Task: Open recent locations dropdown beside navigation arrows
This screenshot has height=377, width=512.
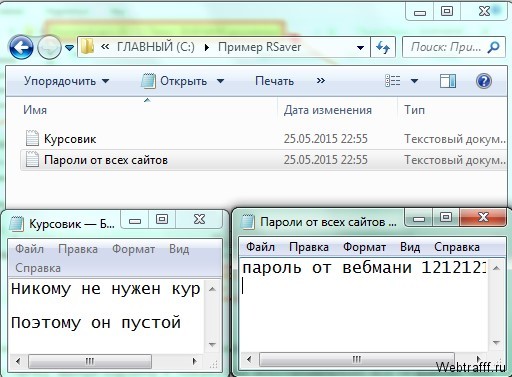Action: pos(69,48)
